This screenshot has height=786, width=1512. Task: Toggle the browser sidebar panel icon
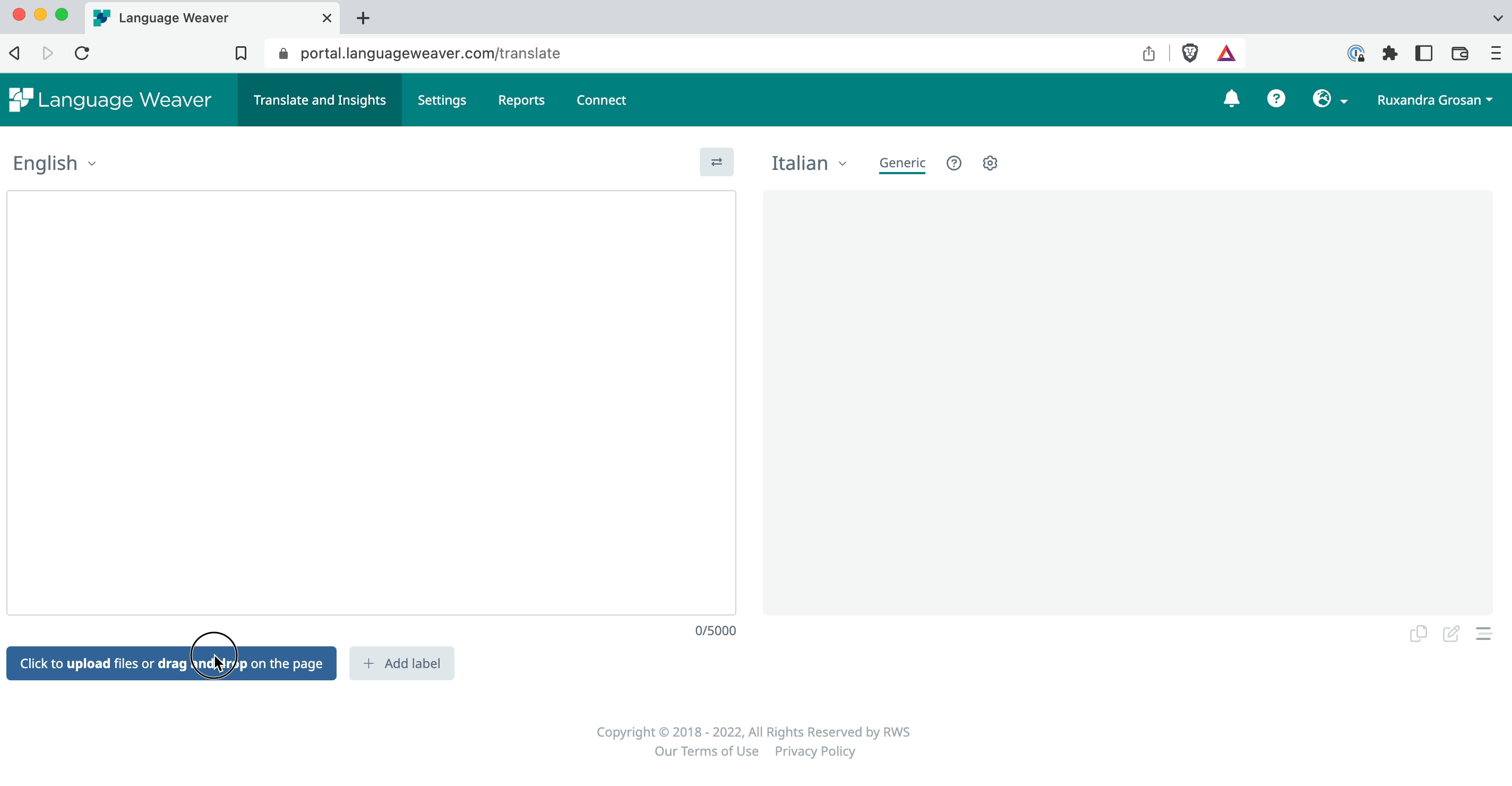click(x=1424, y=54)
